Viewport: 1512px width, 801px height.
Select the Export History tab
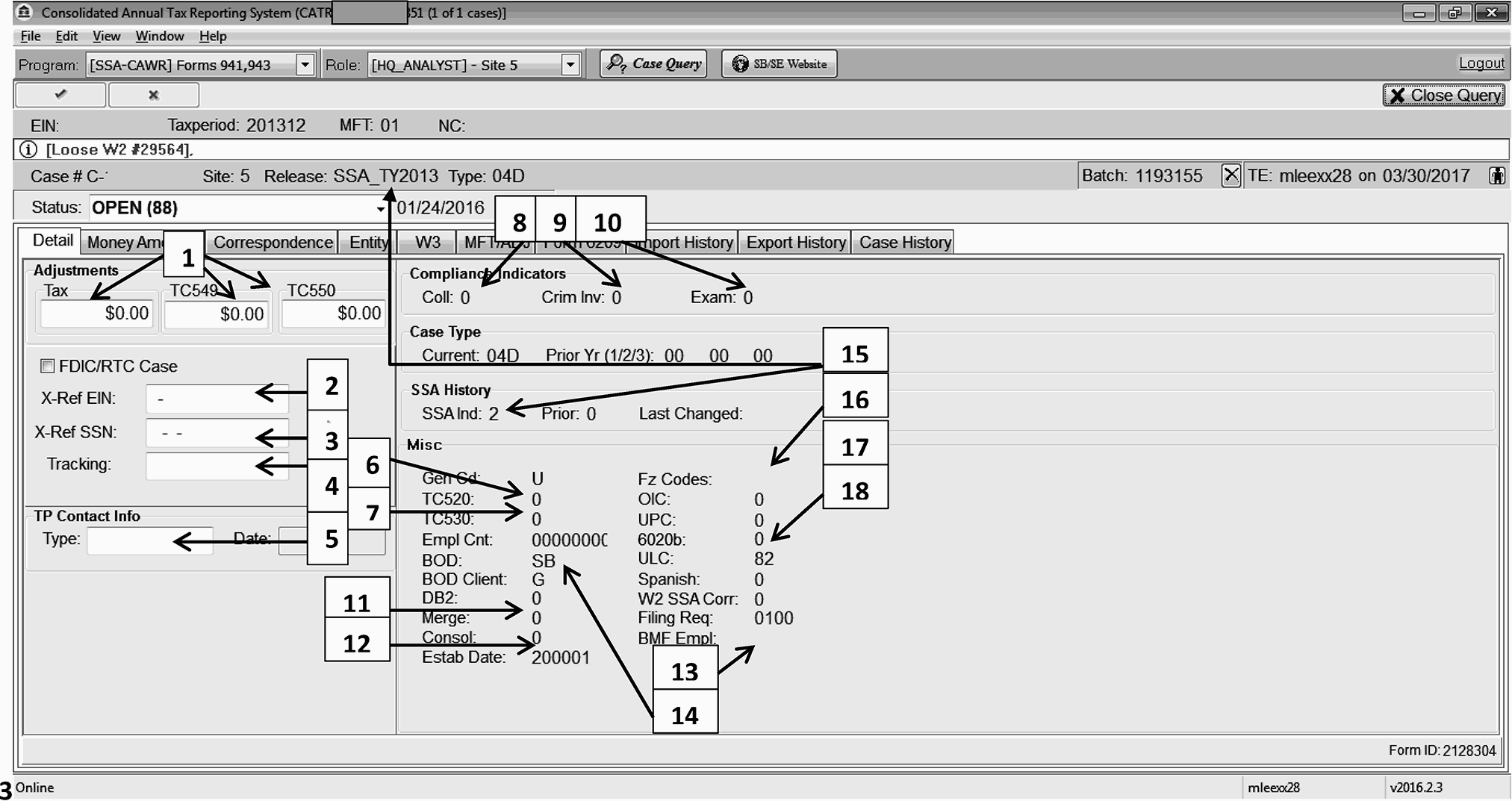795,242
